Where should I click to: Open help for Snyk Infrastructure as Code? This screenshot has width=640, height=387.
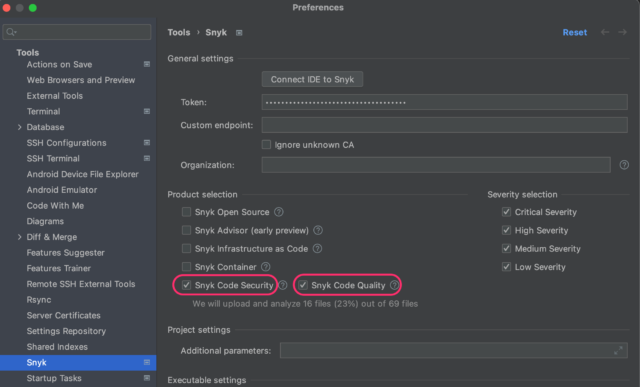click(x=317, y=248)
